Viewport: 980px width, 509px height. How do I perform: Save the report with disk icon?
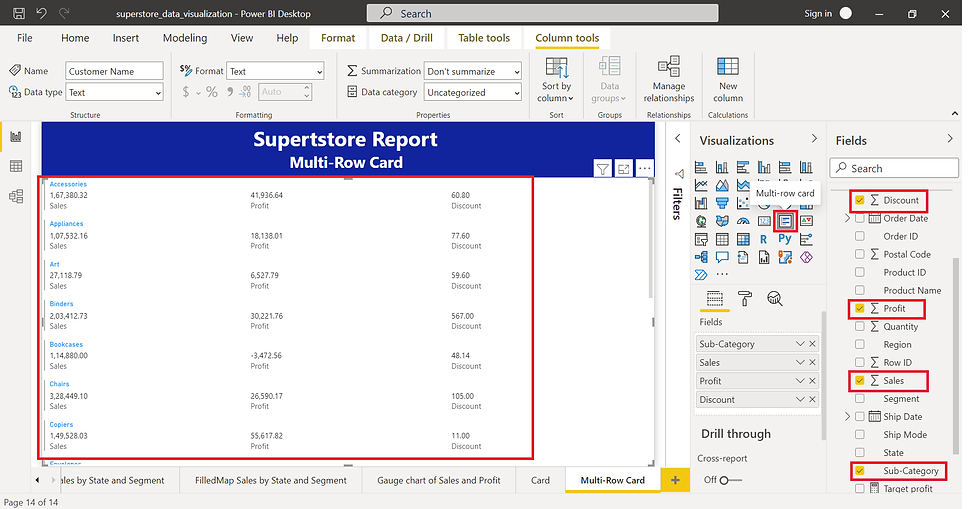[19, 13]
